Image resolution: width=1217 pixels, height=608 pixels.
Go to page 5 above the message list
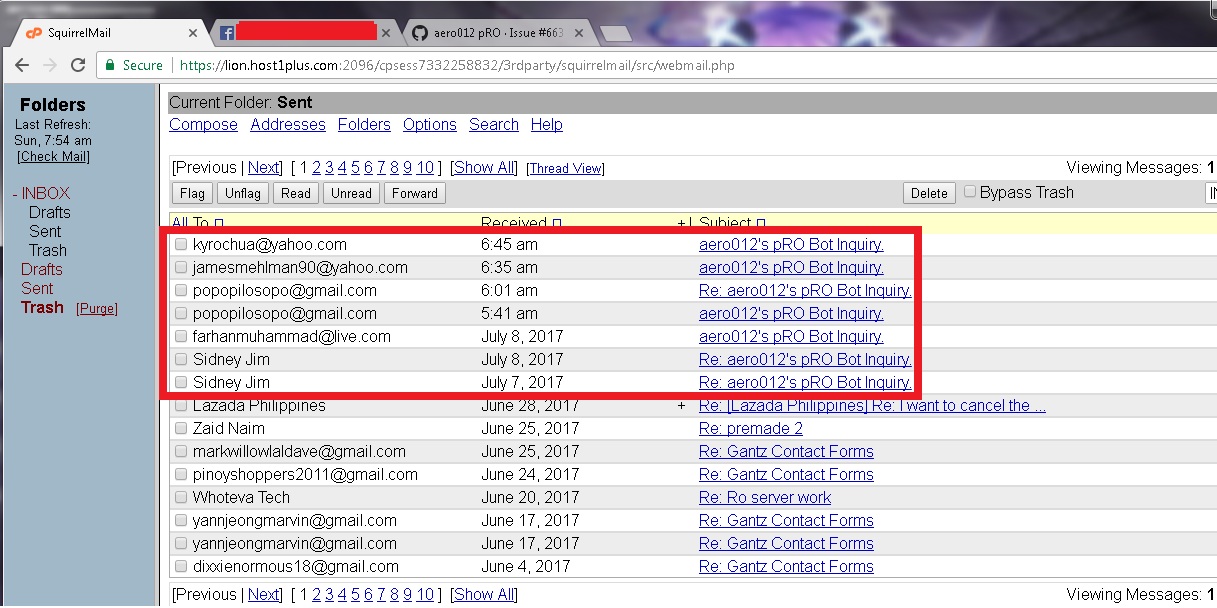coord(355,167)
